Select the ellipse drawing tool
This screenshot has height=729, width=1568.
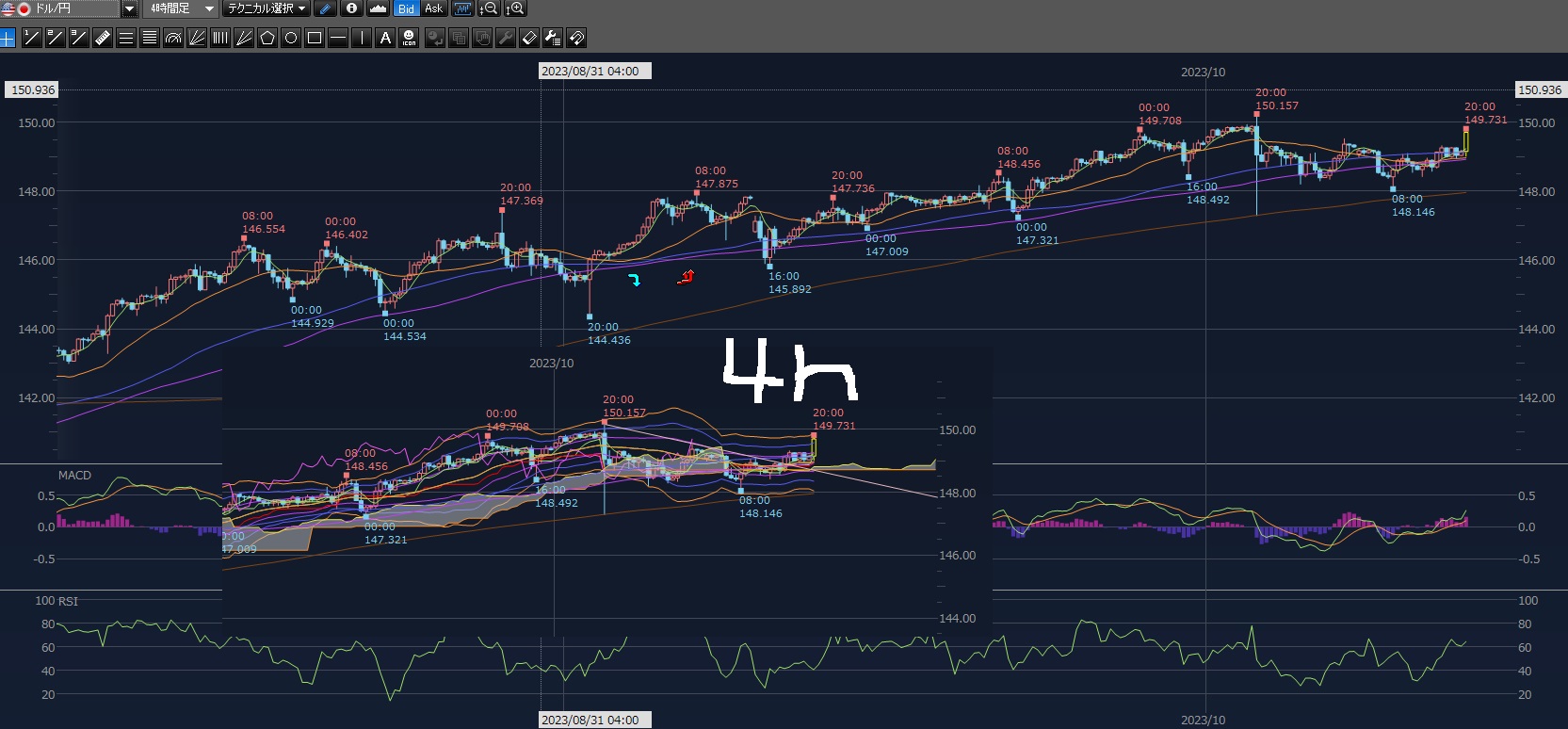(291, 38)
